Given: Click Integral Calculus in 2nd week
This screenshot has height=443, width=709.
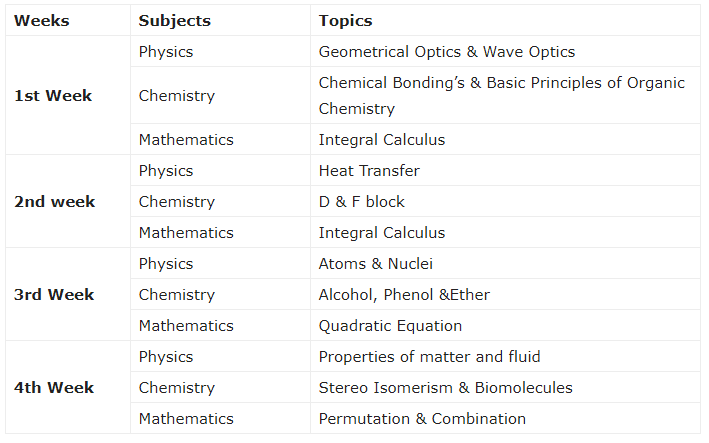Looking at the screenshot, I should (382, 233).
